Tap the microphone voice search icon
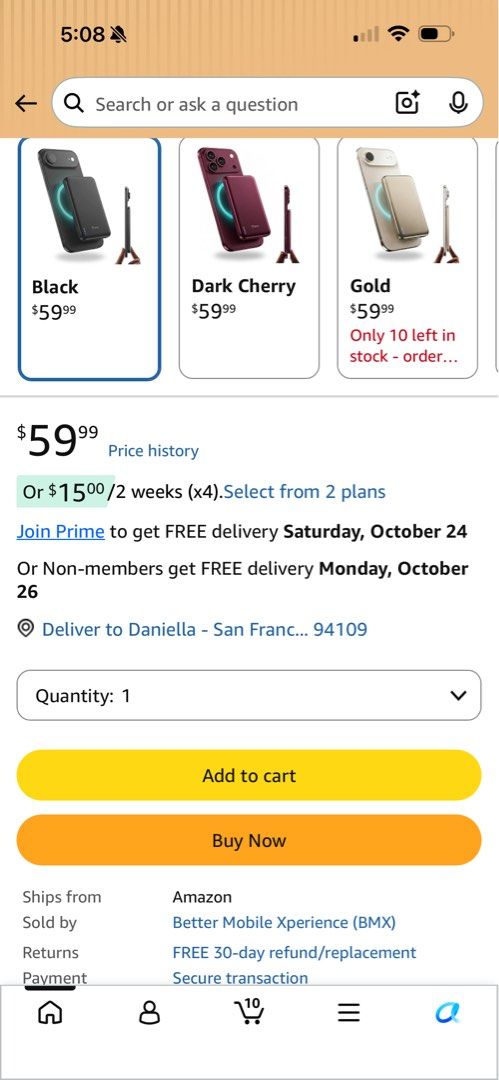The width and height of the screenshot is (499, 1080). 458,103
